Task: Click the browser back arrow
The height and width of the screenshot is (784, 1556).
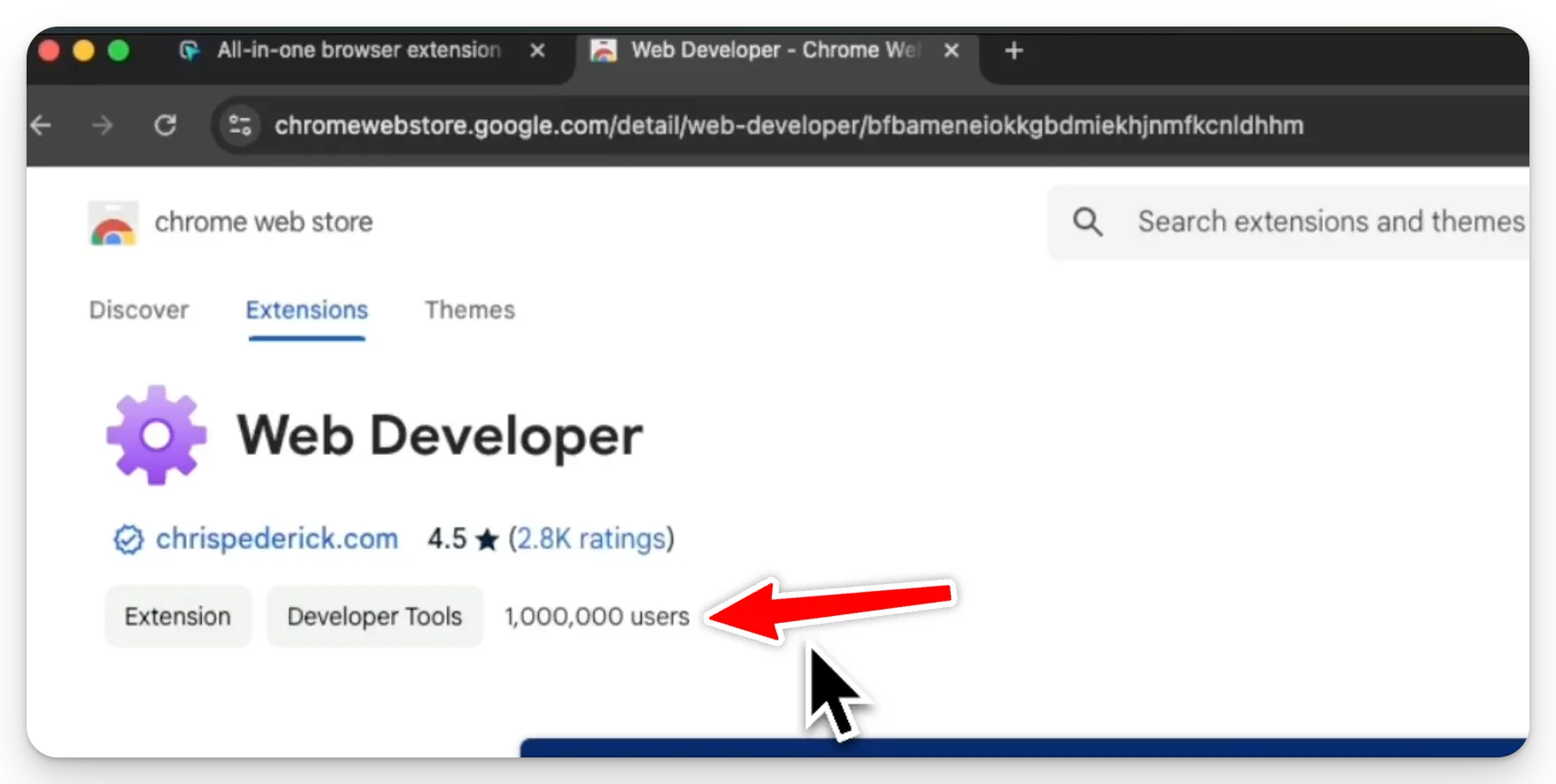Action: pyautogui.click(x=41, y=126)
